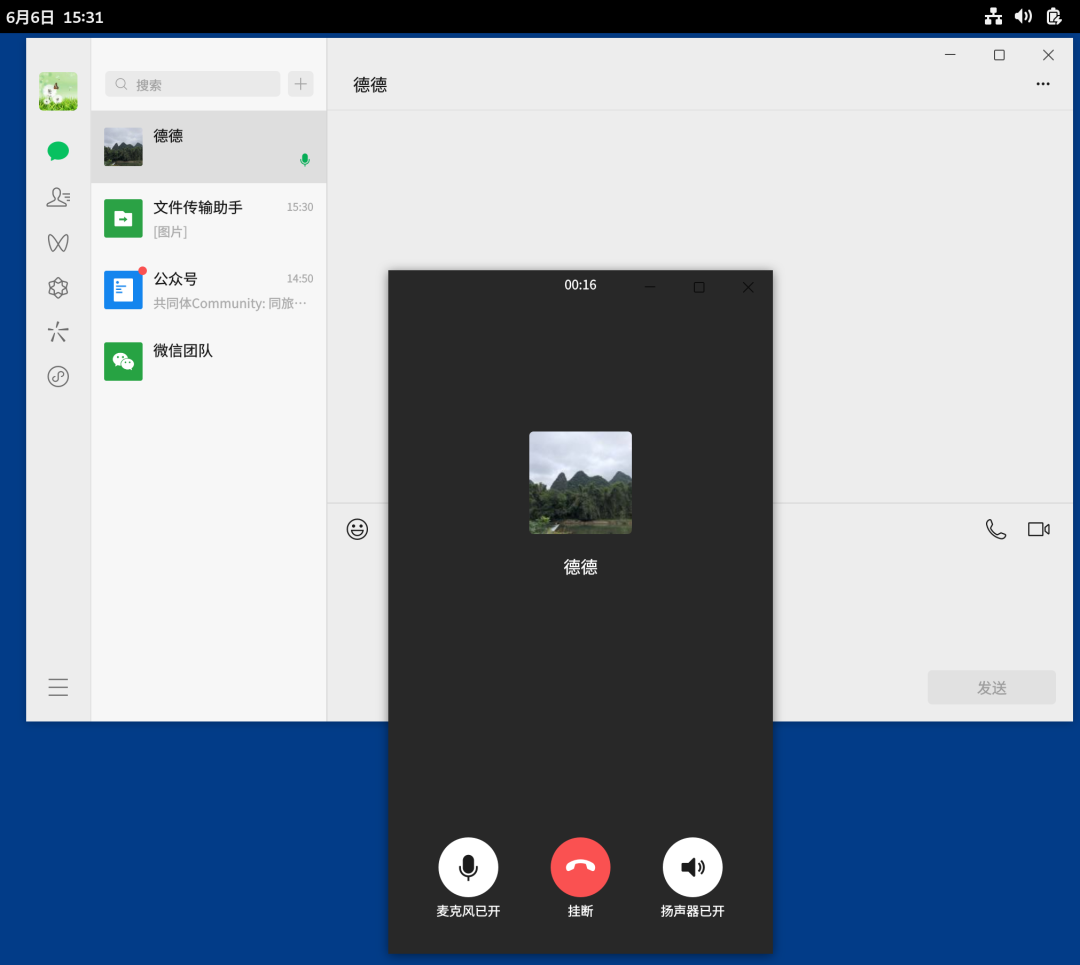Open the Mini Programs icon in the sidebar
Viewport: 1080px width, 965px height.
click(x=58, y=376)
